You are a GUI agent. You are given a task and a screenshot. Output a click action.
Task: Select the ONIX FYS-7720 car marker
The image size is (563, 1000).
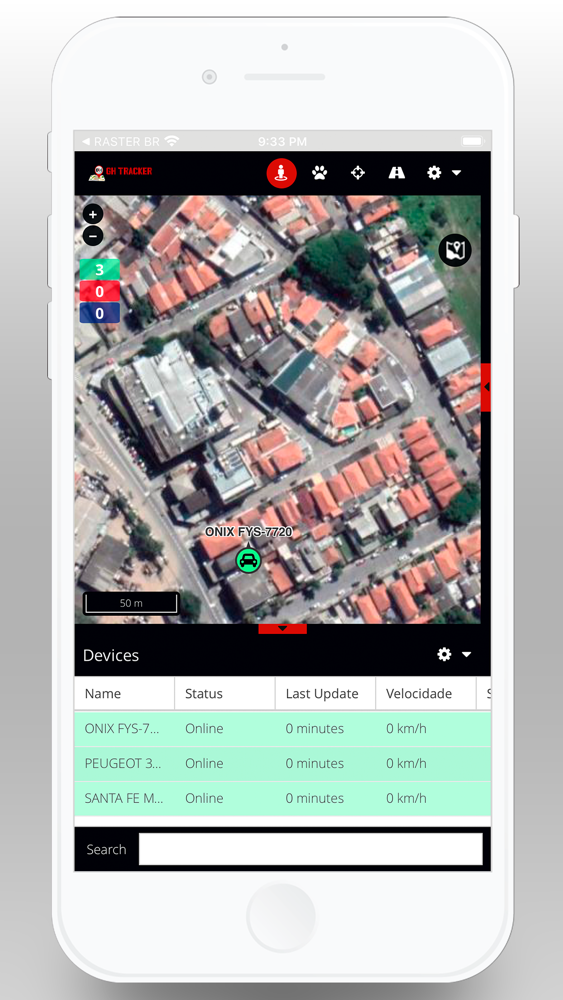[x=249, y=561]
